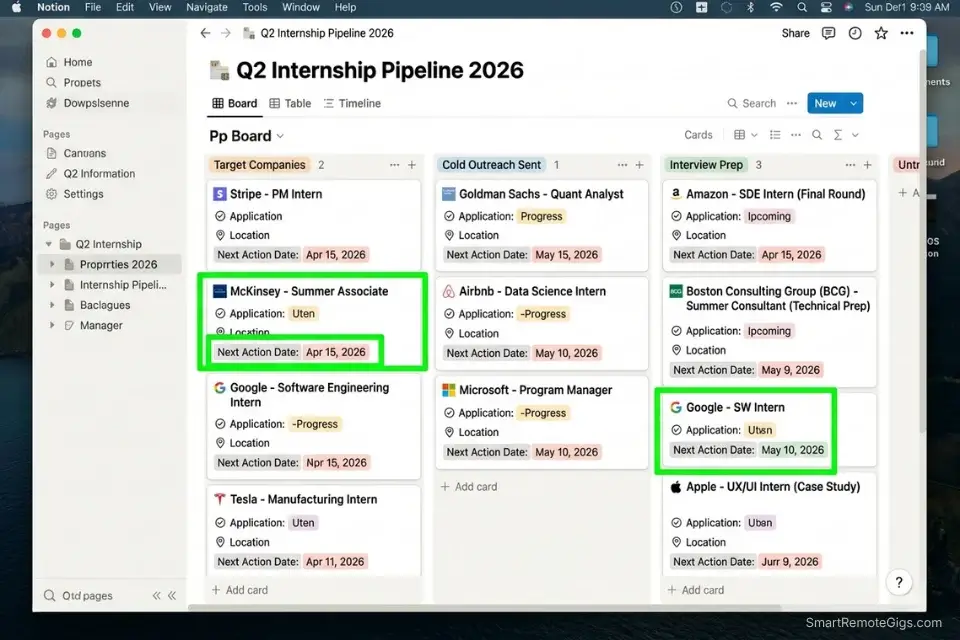Expand the Manager tree item
The height and width of the screenshot is (640, 960).
(51, 325)
